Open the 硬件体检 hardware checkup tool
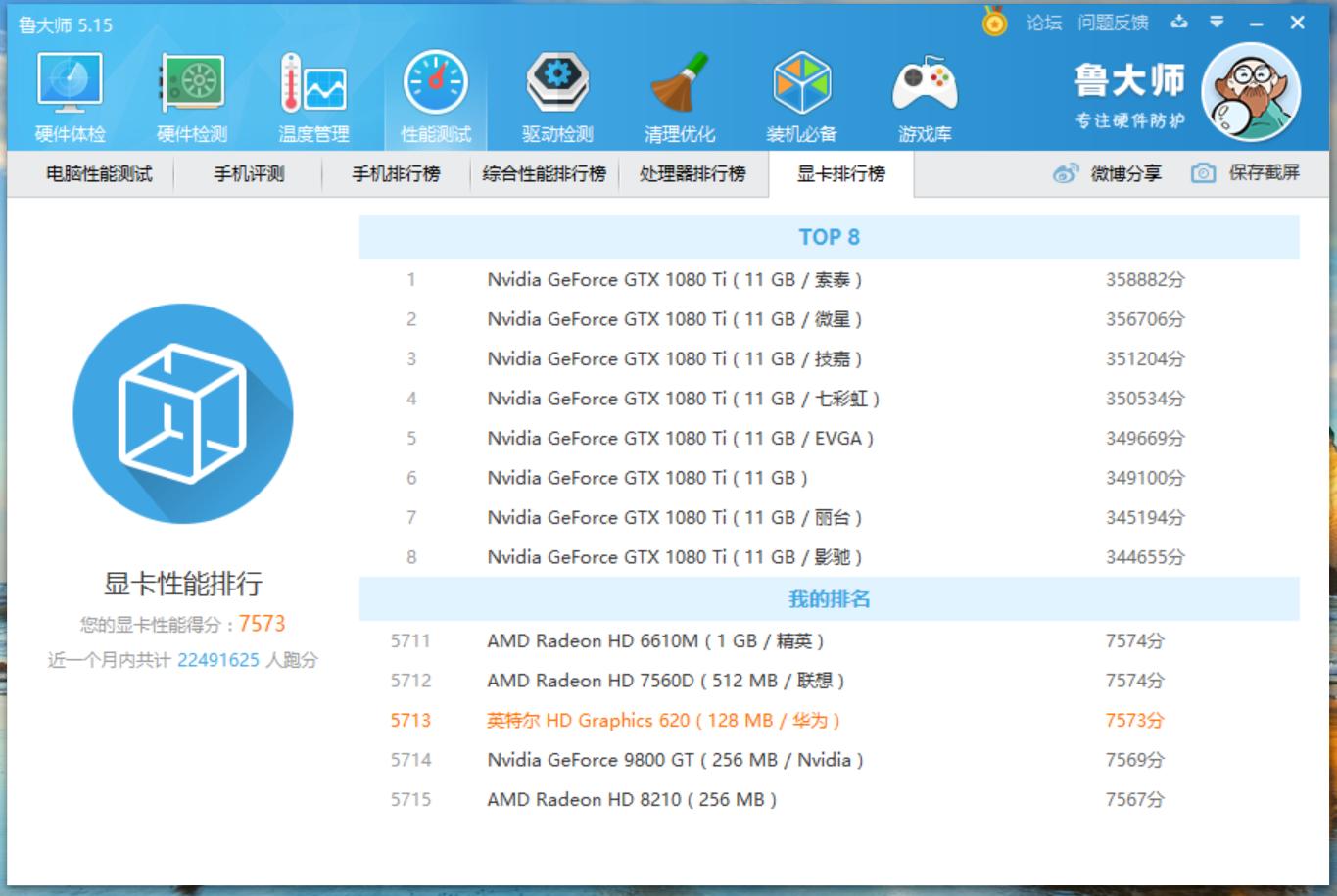The height and width of the screenshot is (896, 1337). (x=67, y=94)
